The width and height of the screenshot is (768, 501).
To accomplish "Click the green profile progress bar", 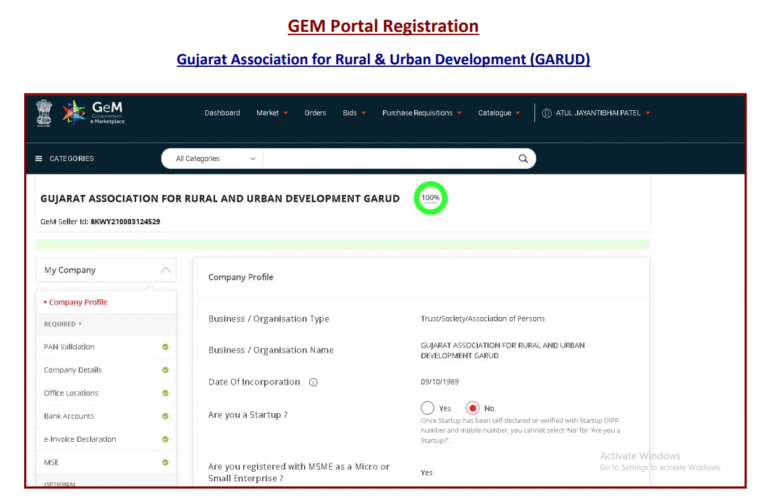I will click(x=342, y=244).
